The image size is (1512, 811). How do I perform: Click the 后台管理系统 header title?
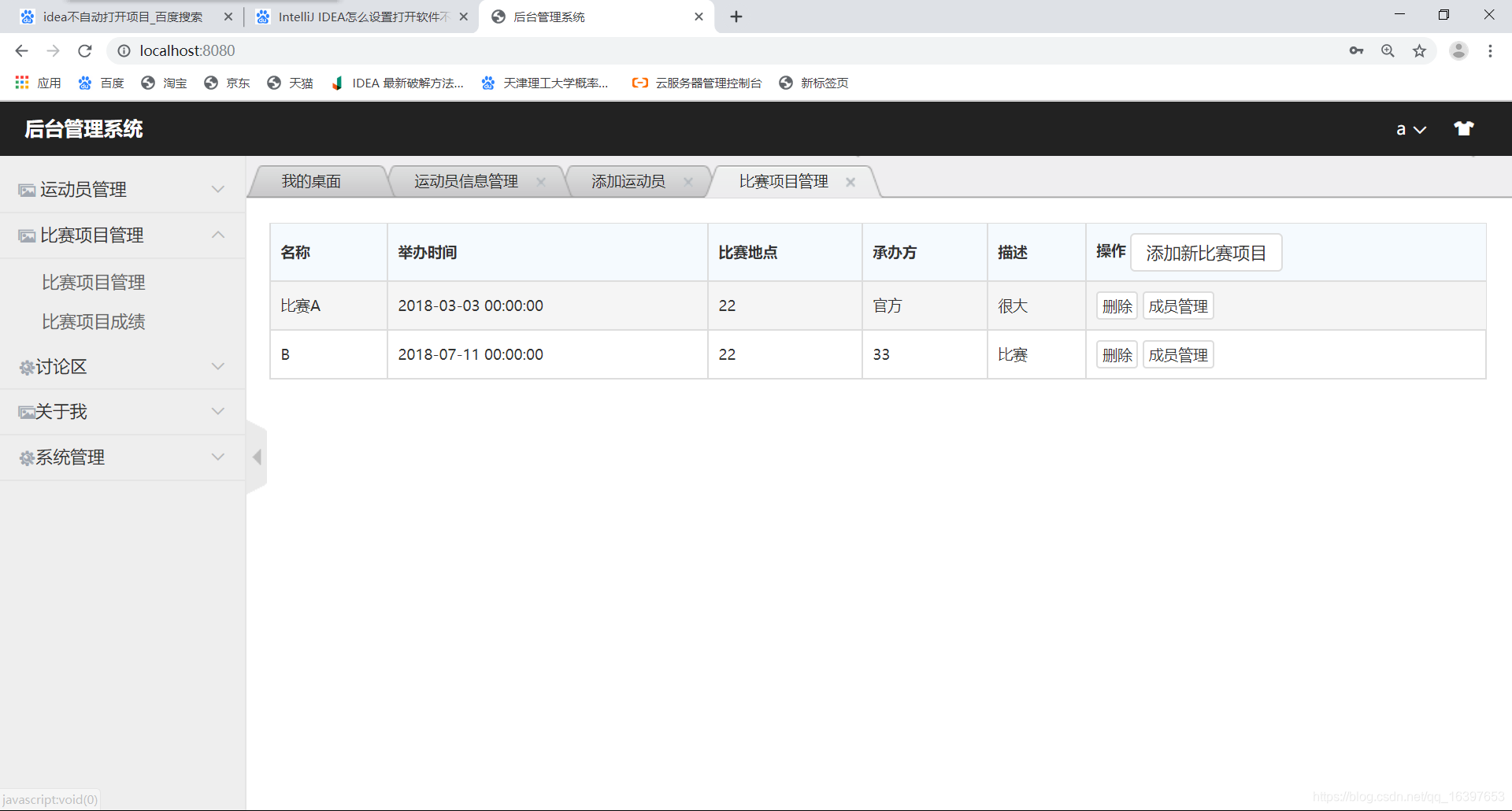click(x=83, y=128)
